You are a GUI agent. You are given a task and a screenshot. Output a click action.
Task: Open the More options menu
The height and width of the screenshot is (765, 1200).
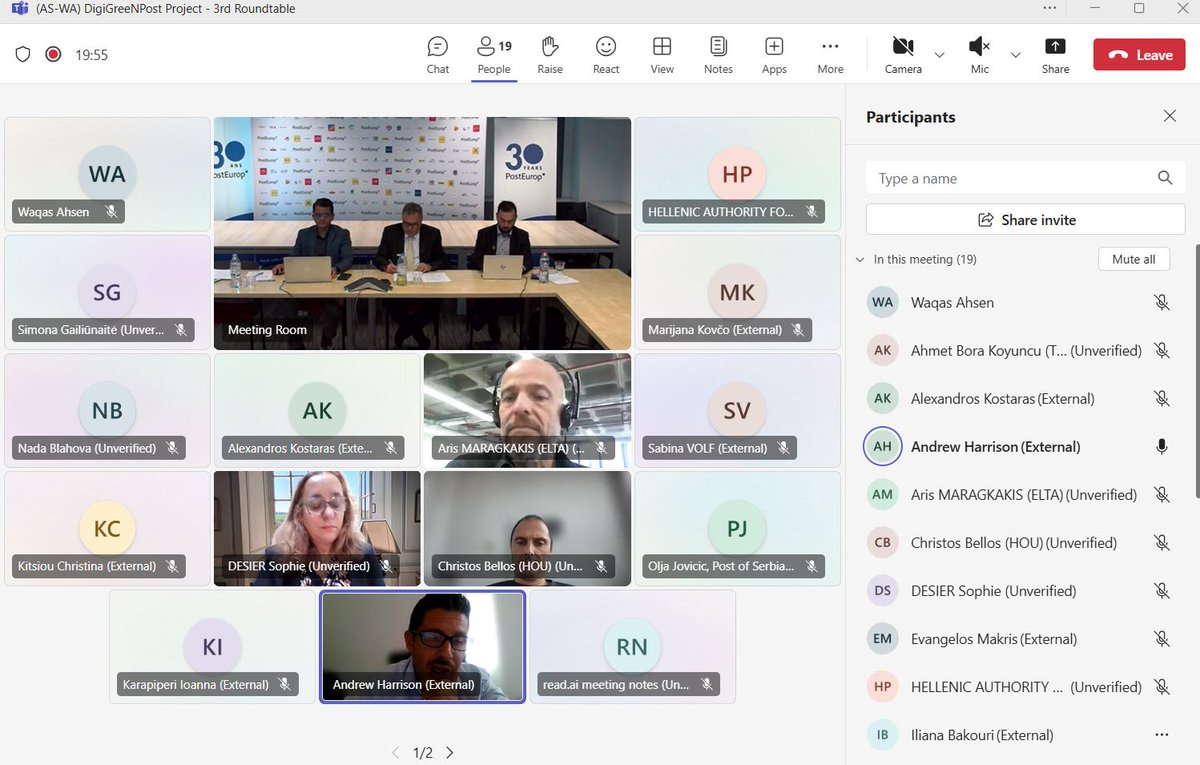[x=830, y=54]
